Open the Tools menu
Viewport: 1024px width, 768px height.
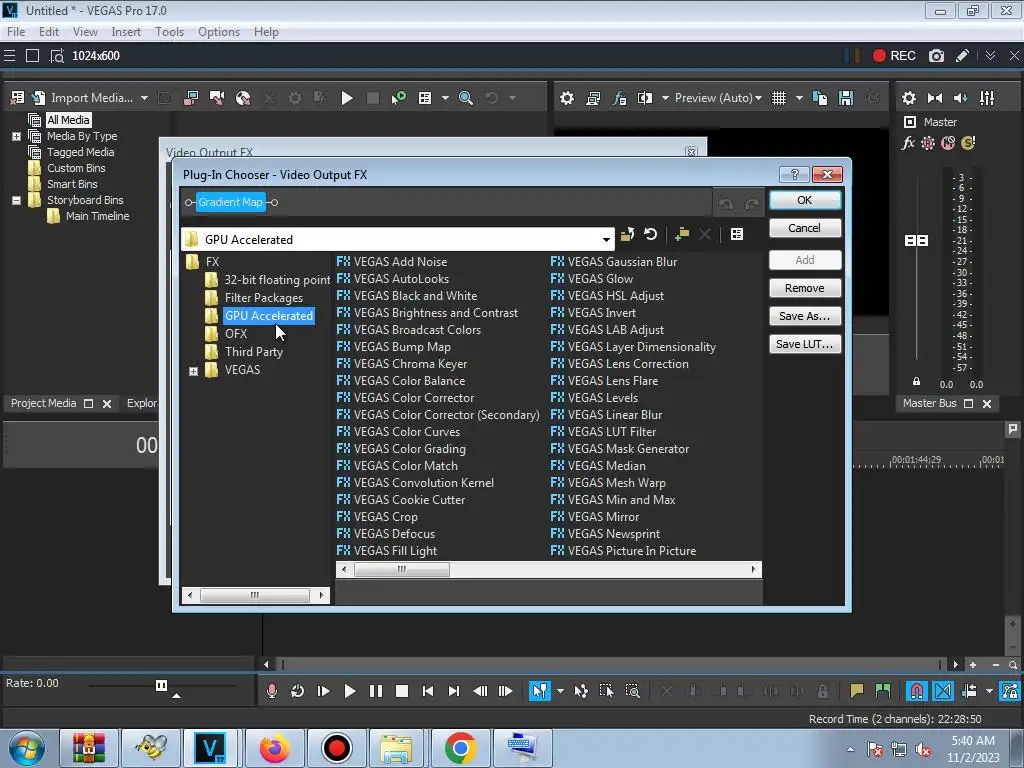169,32
